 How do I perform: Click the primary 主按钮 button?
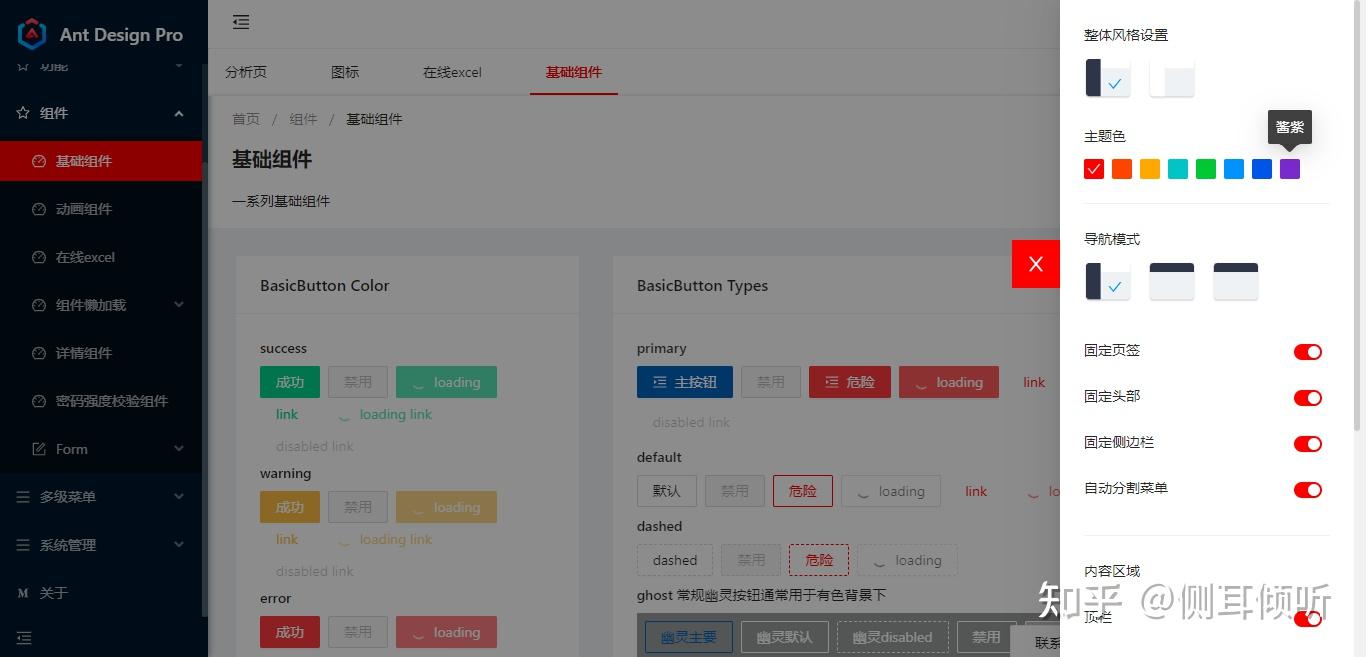coord(685,381)
